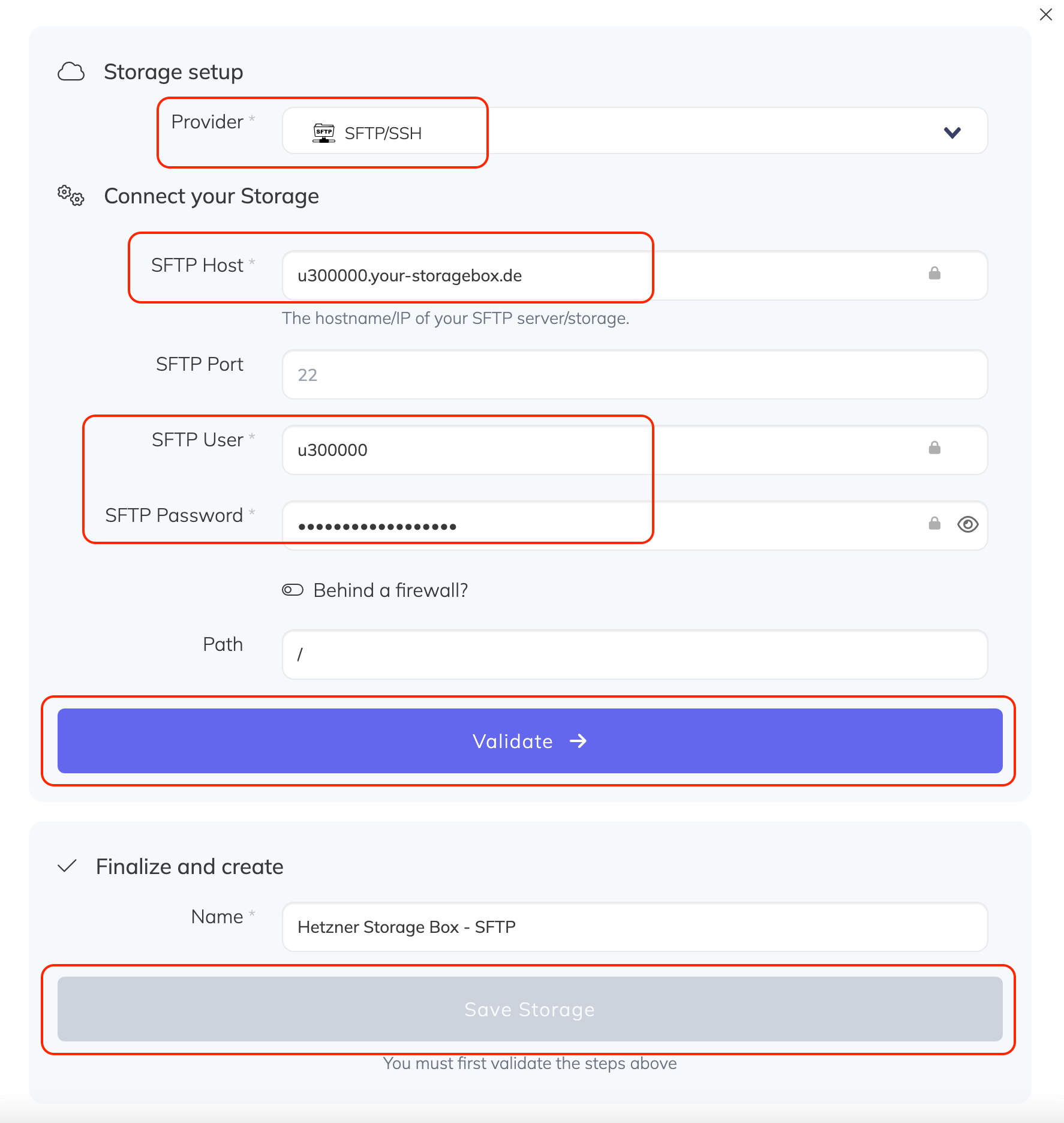Click the gears icon beside Connect your Storage

[x=71, y=196]
